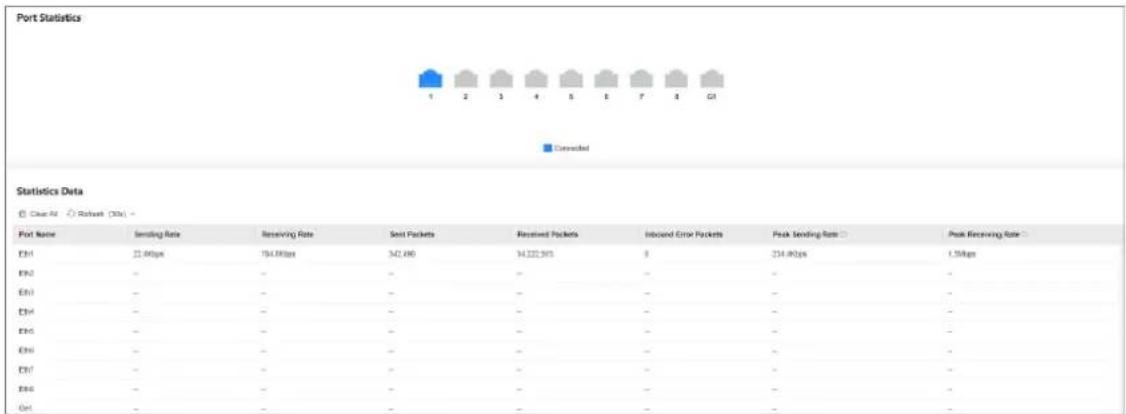Select the G1 port icon in diagram
The image size is (1126, 414).
point(712,79)
